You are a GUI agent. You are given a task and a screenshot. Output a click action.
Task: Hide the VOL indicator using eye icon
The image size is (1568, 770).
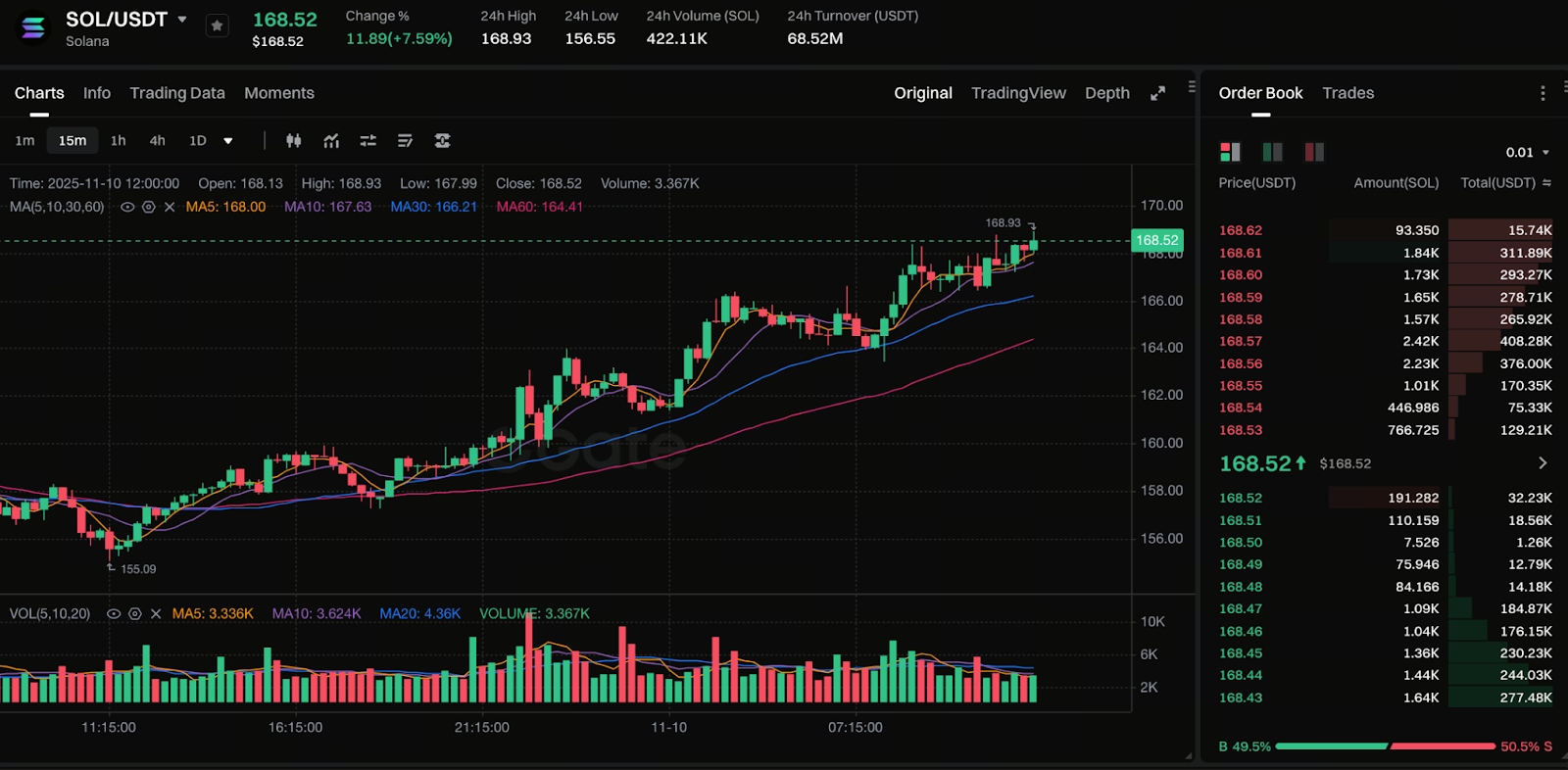[114, 614]
